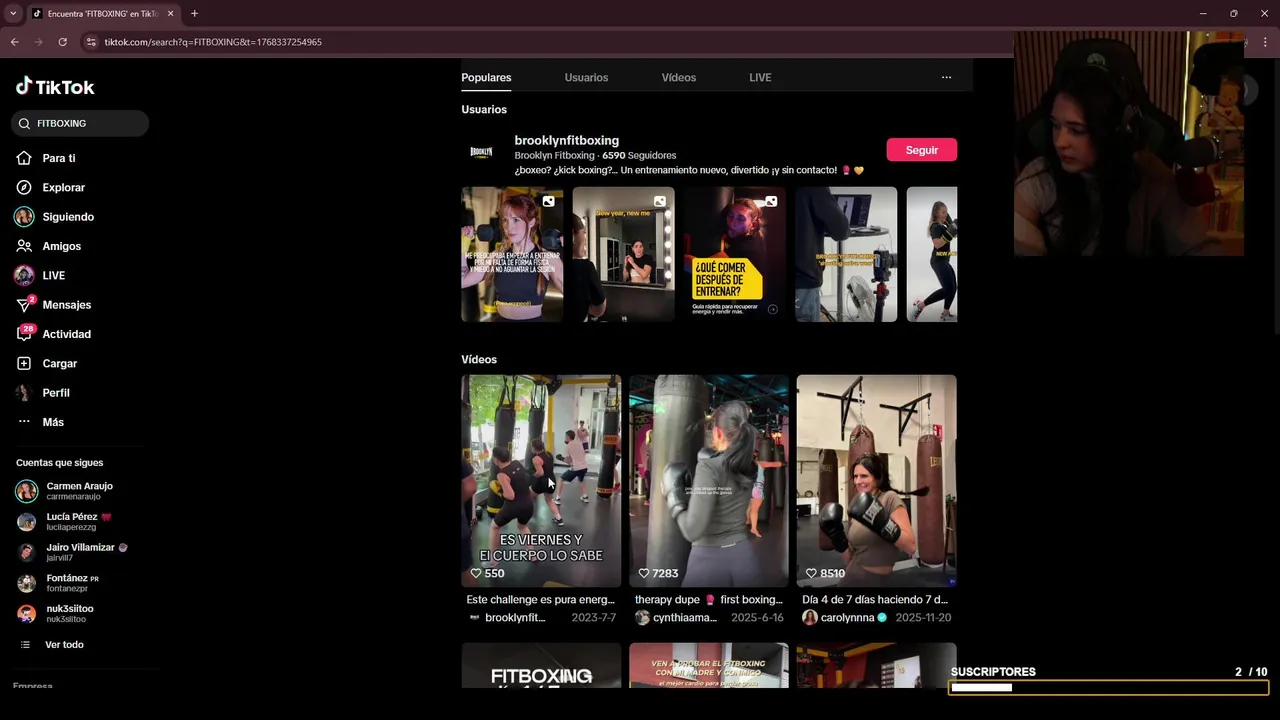This screenshot has width=1280, height=720.
Task: Open the Para ti home icon
Action: pyautogui.click(x=24, y=158)
